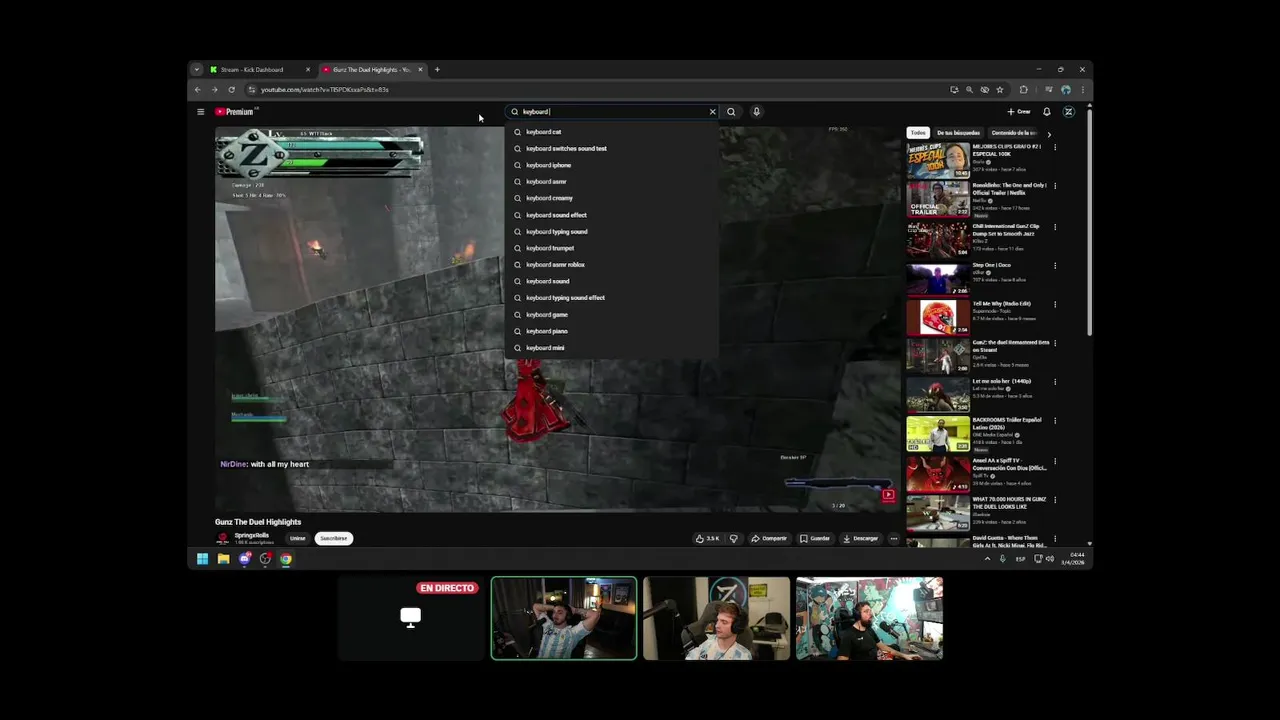Open Chrome from the taskbar
This screenshot has width=1280, height=720.
point(286,559)
